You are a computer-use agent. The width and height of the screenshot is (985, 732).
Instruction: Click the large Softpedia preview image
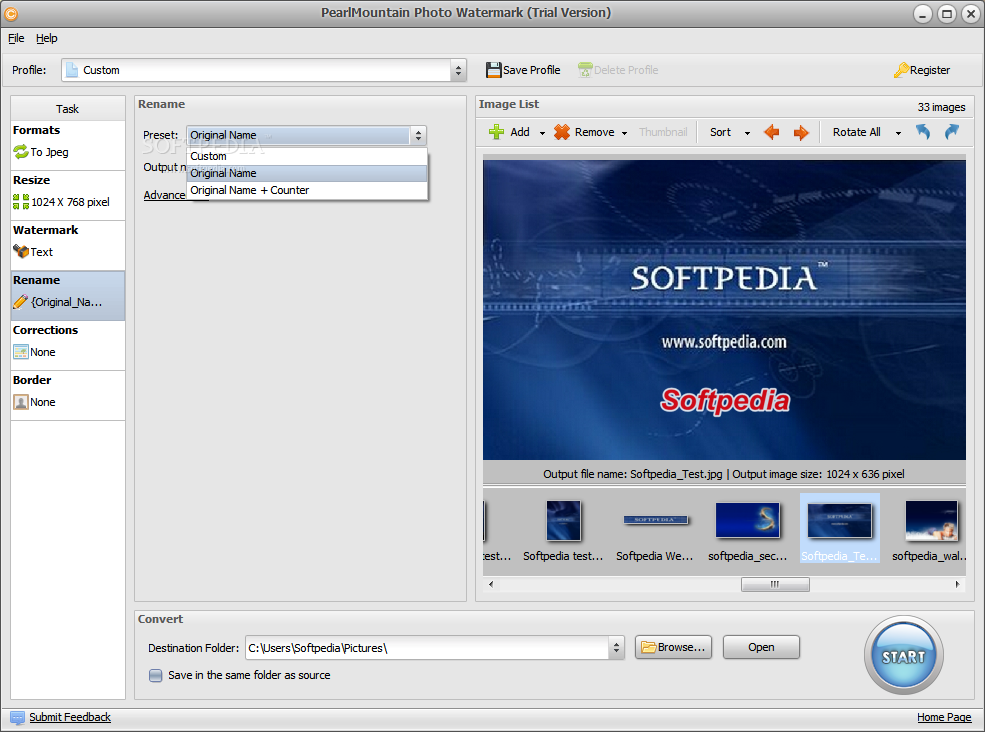pyautogui.click(x=724, y=310)
